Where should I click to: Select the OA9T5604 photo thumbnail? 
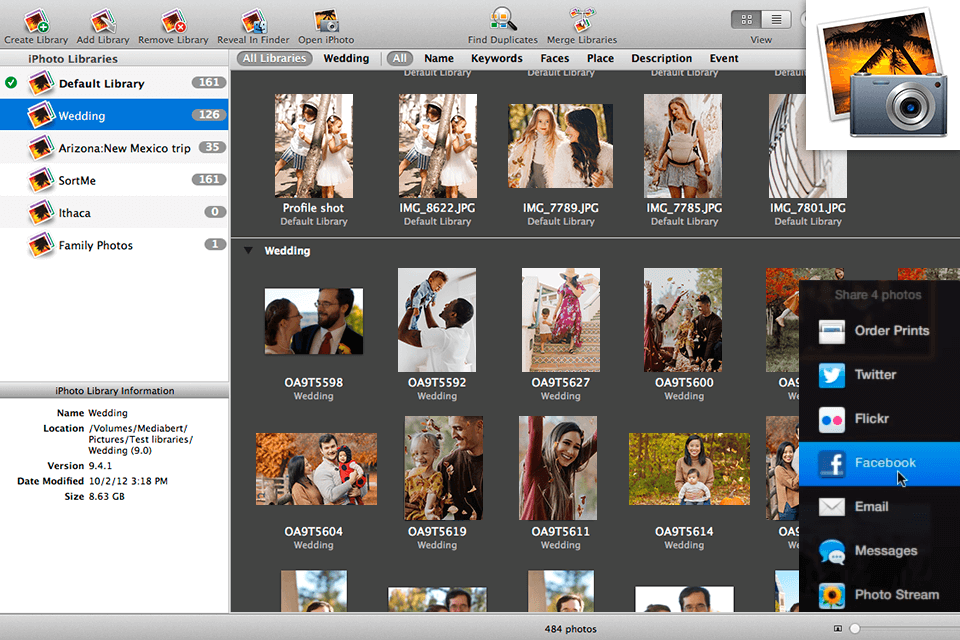click(x=317, y=469)
